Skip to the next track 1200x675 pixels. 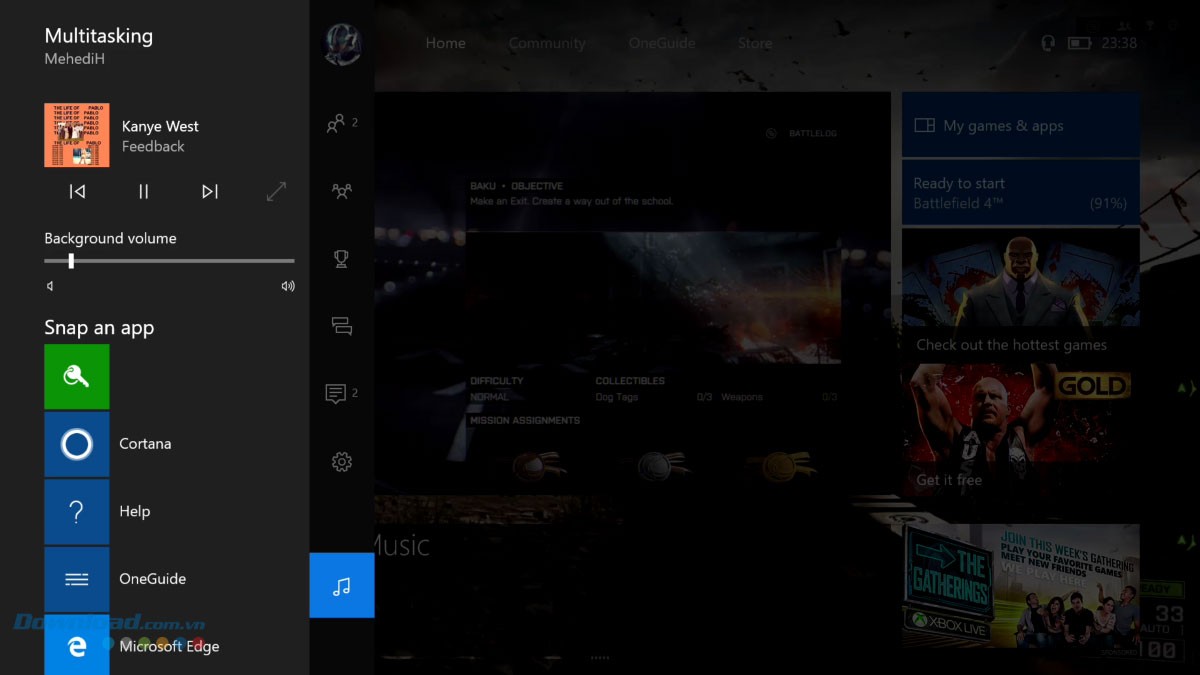tap(209, 191)
